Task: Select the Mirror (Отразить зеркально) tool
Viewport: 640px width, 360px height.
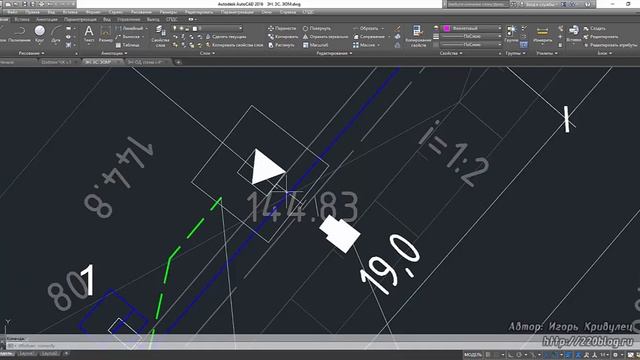Action: coord(325,37)
